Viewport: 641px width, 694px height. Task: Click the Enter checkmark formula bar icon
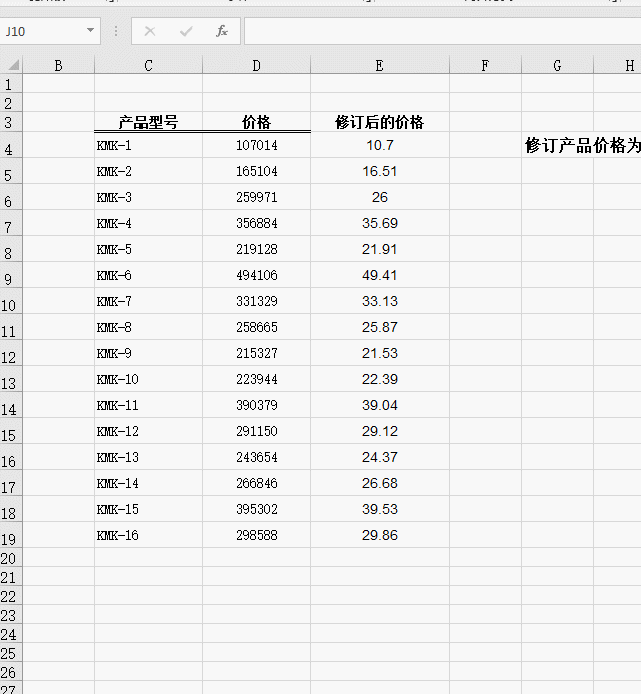click(x=186, y=31)
